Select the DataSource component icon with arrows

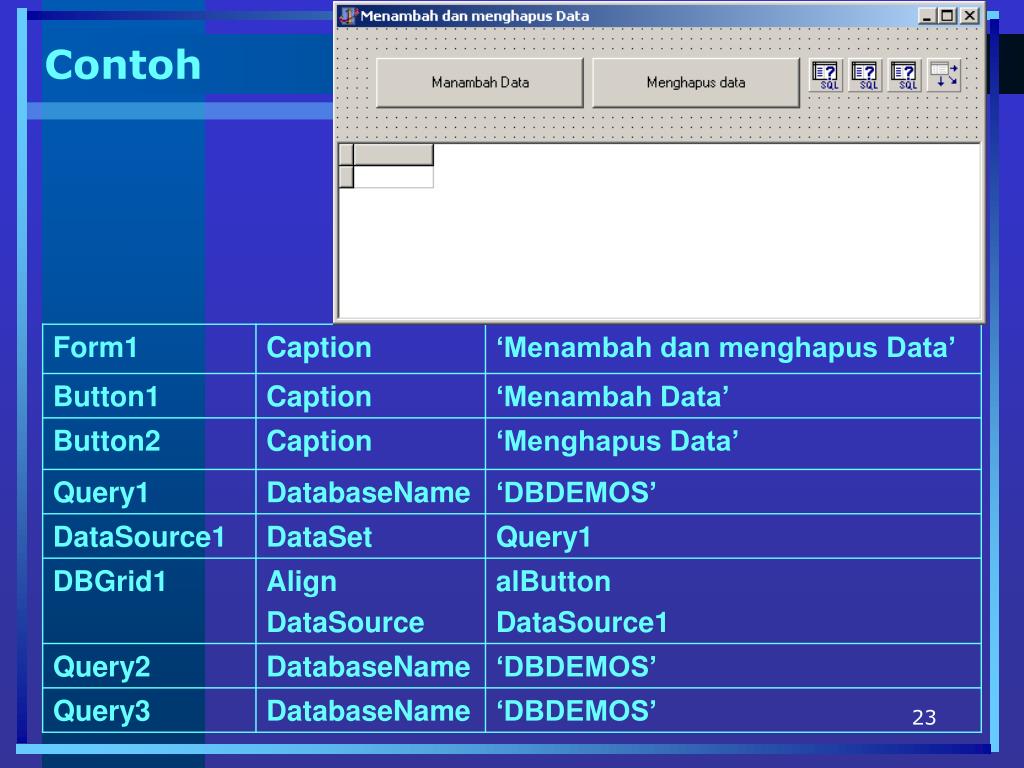tap(944, 75)
